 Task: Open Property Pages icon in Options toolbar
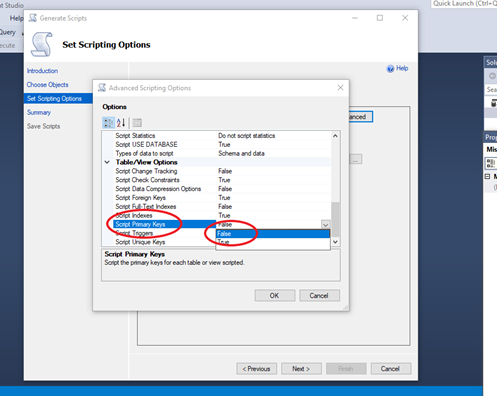coord(137,123)
